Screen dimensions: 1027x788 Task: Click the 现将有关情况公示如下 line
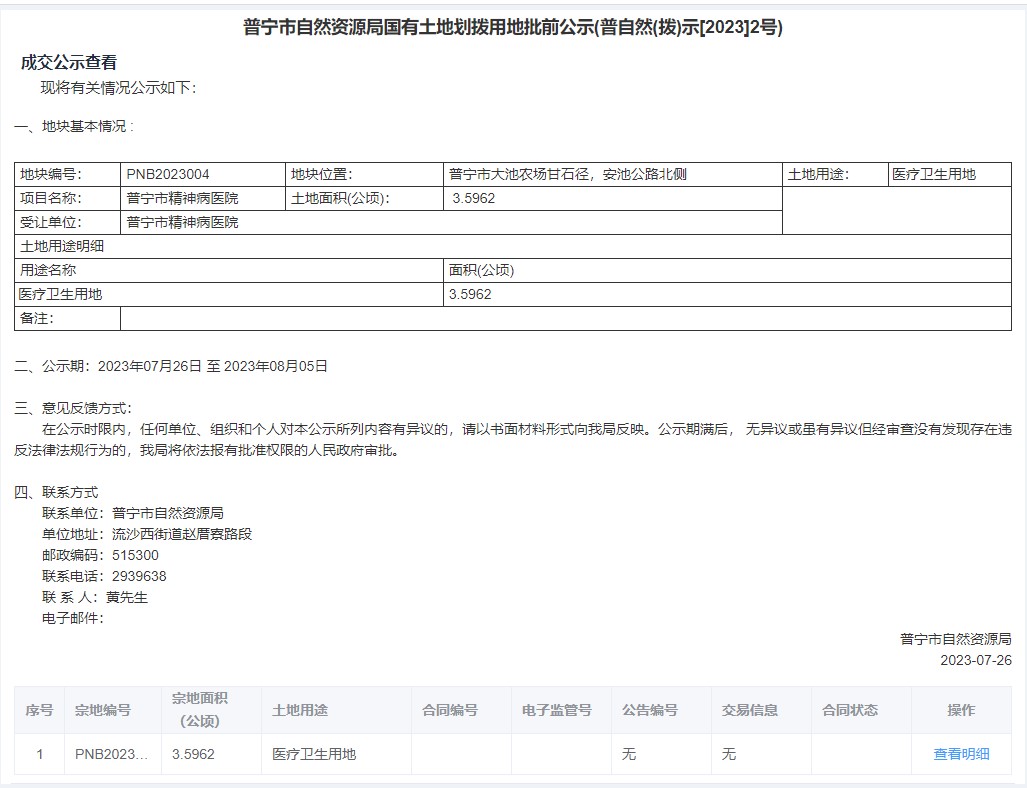click(119, 88)
